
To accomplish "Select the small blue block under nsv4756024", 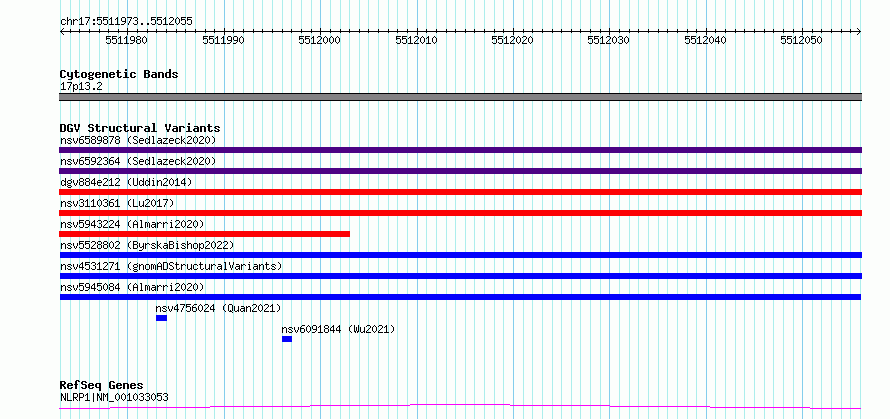I will (162, 318).
